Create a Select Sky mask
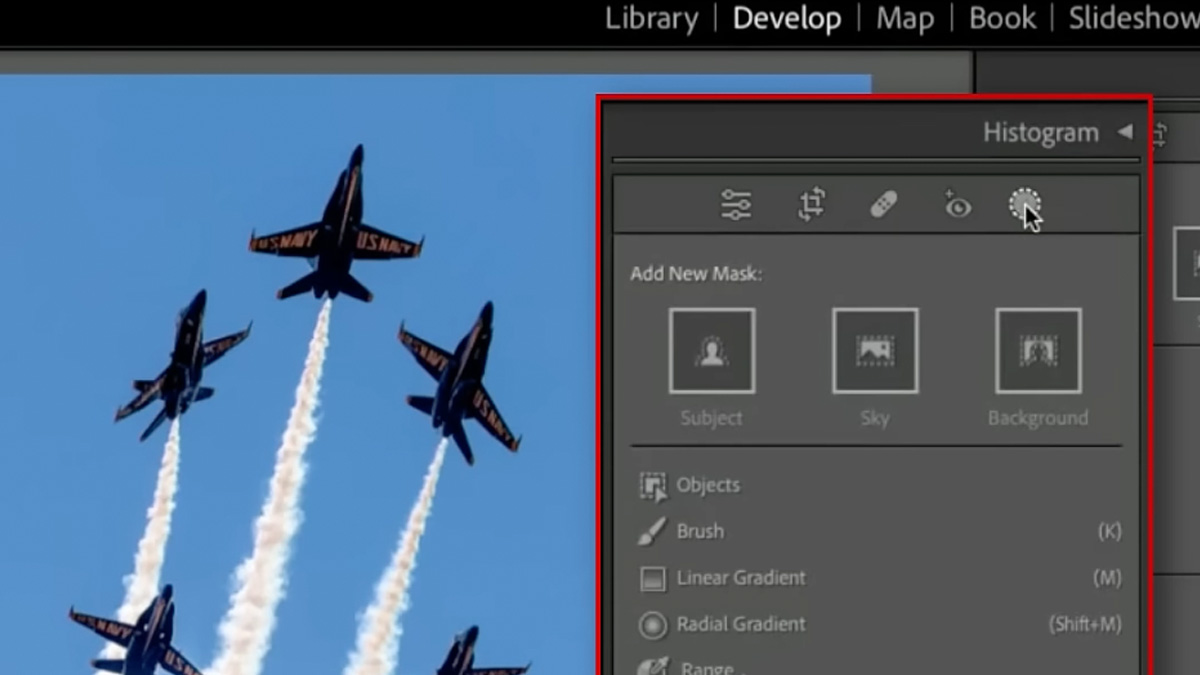Image resolution: width=1200 pixels, height=675 pixels. pyautogui.click(x=875, y=351)
